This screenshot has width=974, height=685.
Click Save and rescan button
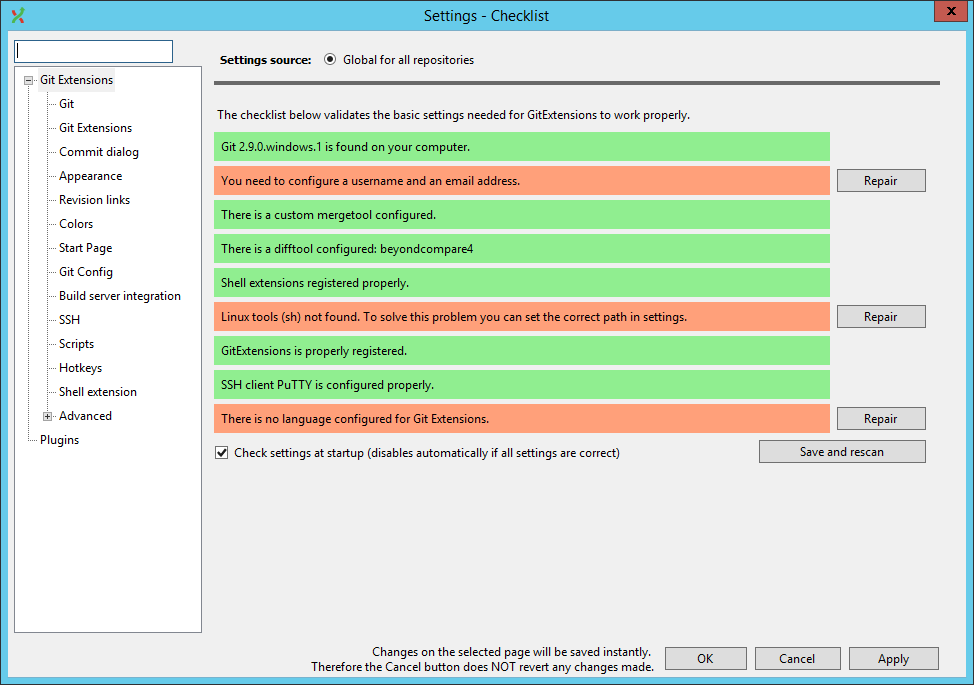[842, 452]
